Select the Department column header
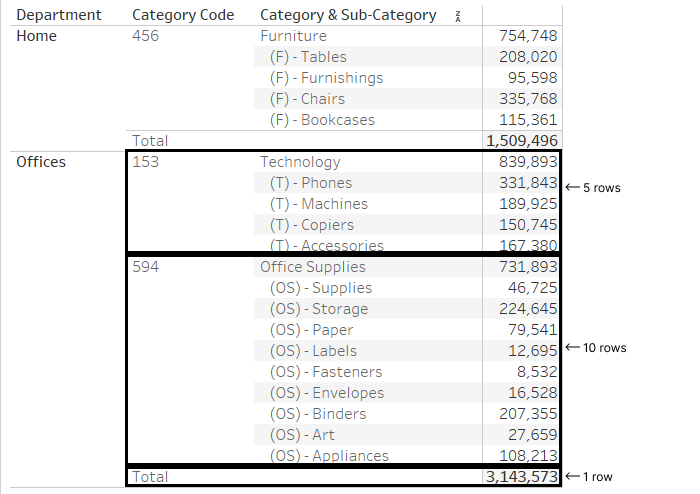This screenshot has width=700, height=494. (59, 15)
